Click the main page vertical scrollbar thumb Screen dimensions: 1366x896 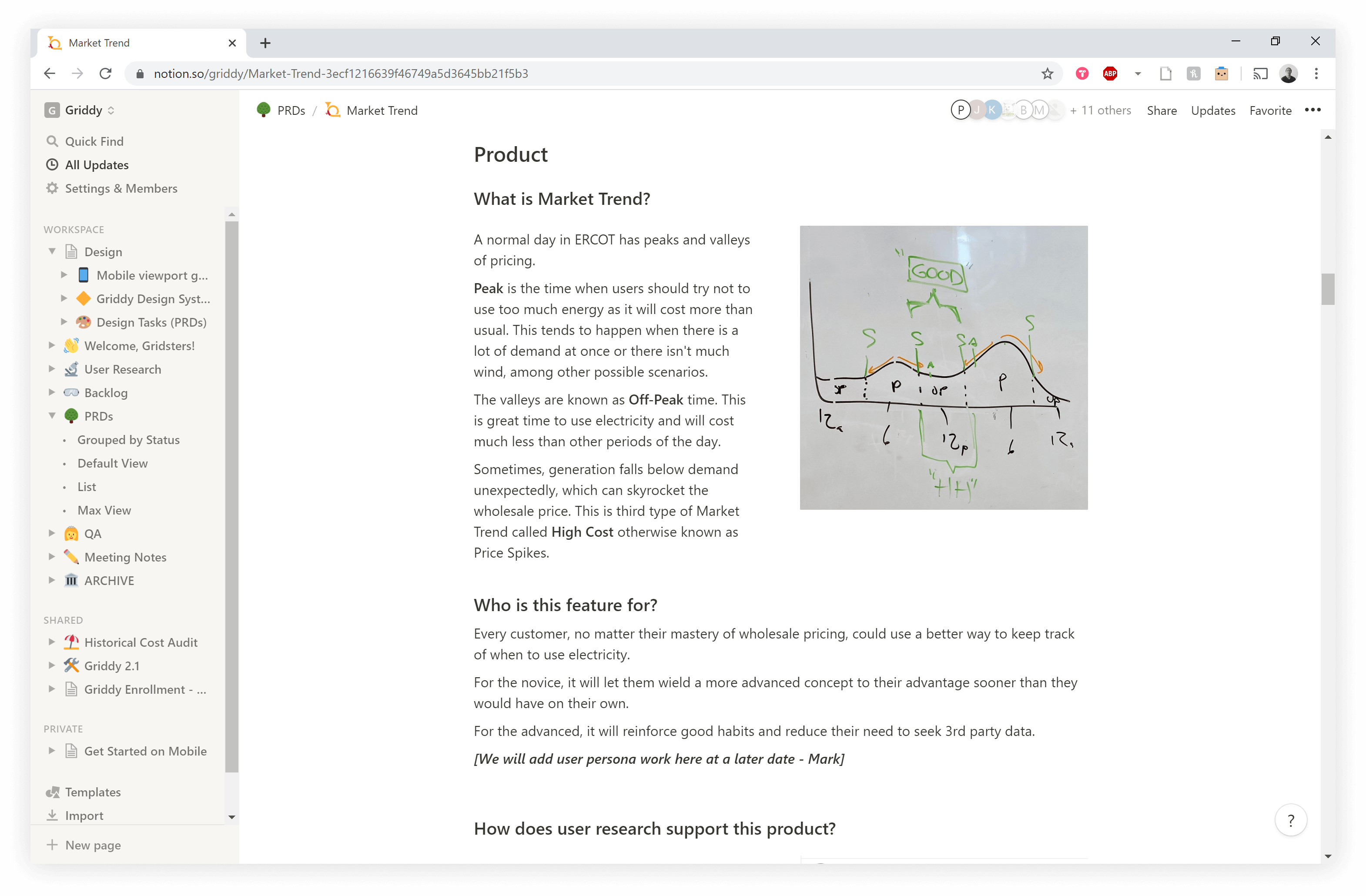tap(1327, 289)
